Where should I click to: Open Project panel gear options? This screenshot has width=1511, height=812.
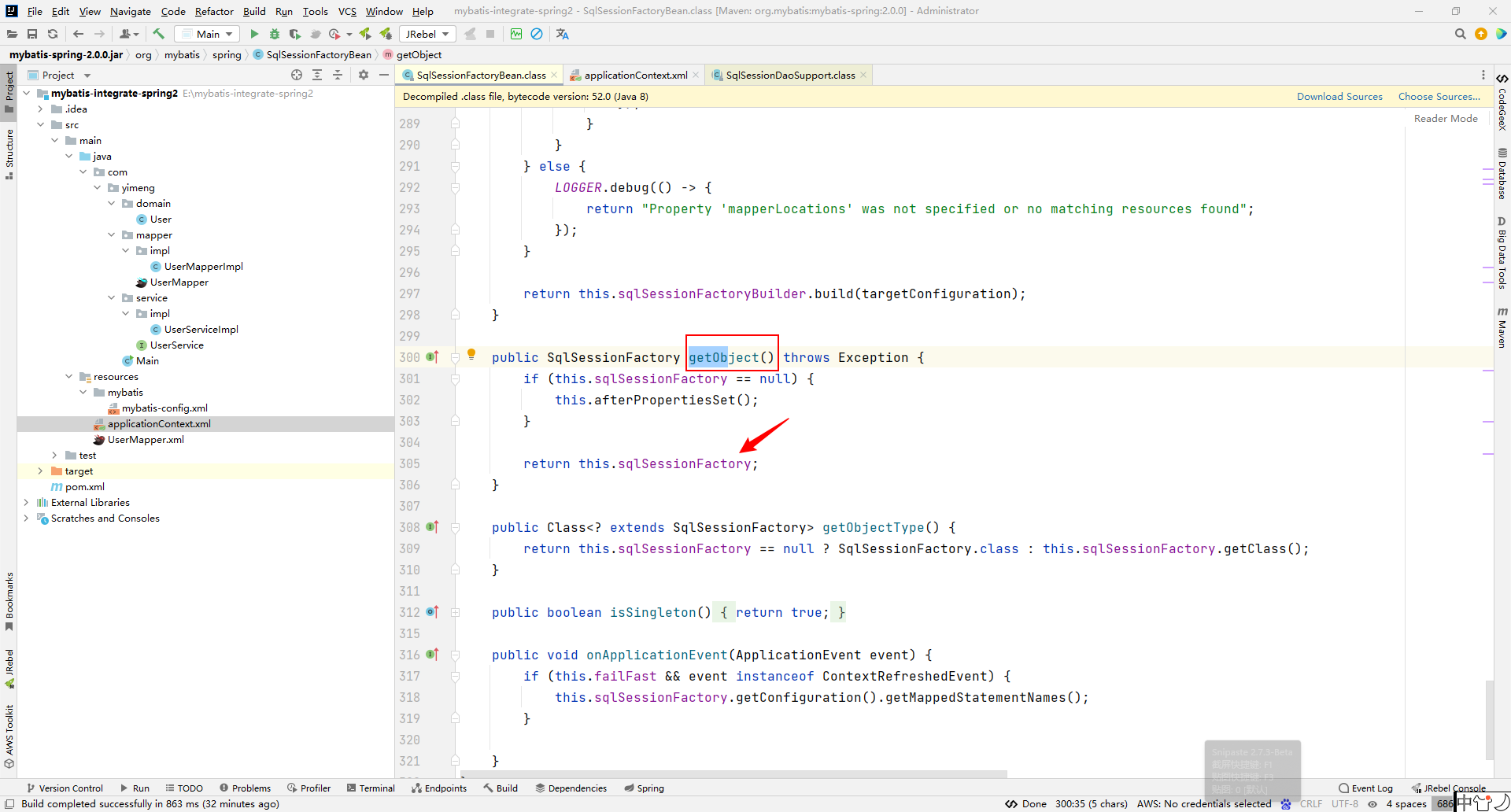click(x=363, y=75)
